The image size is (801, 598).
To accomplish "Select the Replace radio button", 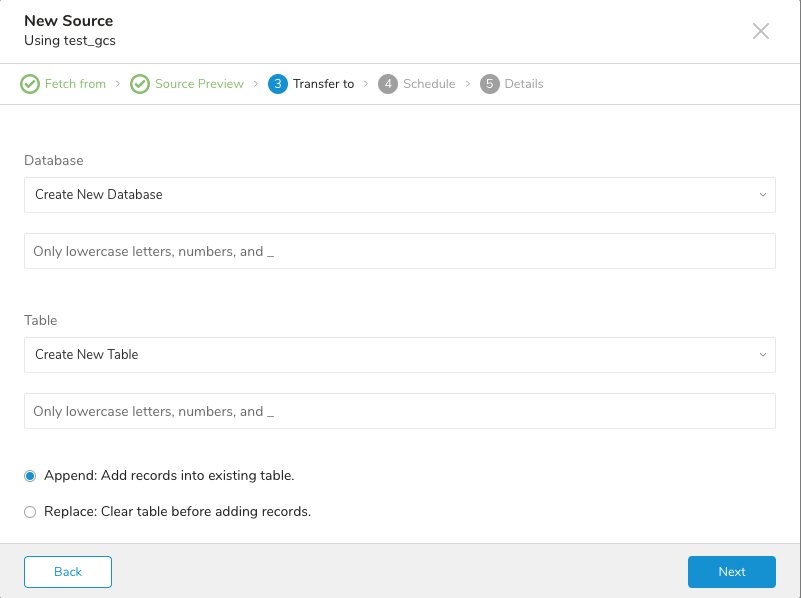I will point(30,512).
